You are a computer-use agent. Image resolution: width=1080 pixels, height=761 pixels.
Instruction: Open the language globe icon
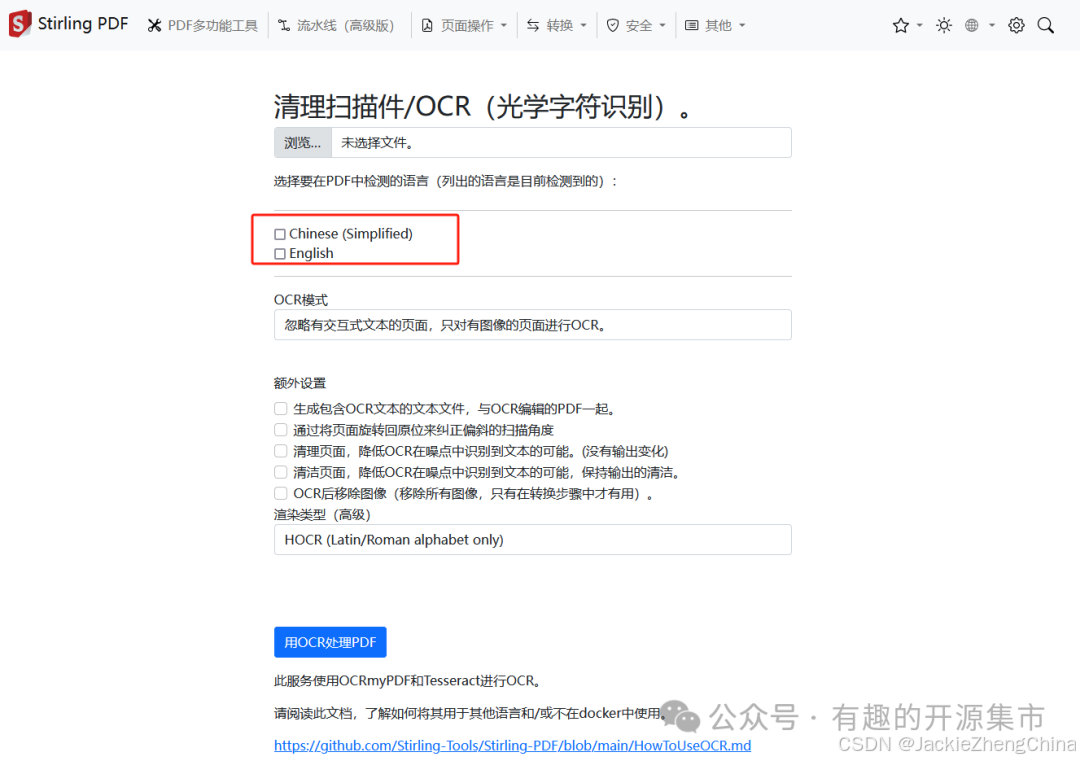pos(972,25)
